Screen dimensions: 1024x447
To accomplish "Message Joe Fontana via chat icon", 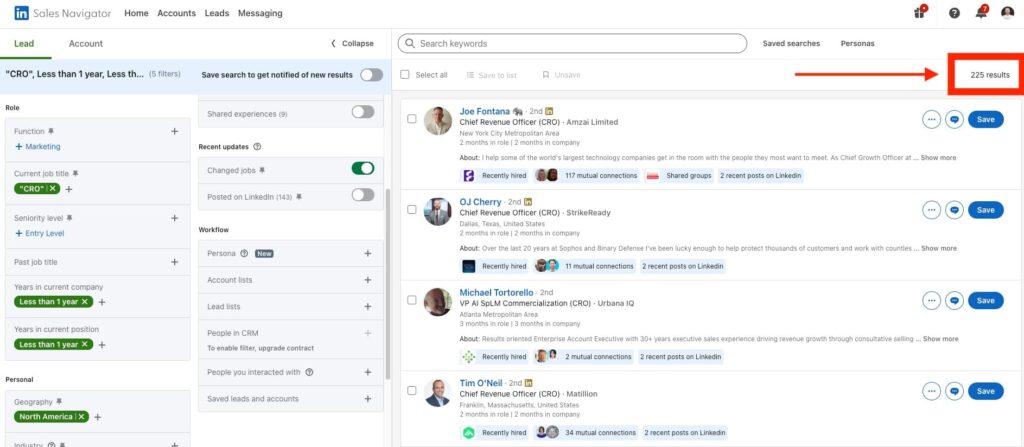I will tap(955, 120).
